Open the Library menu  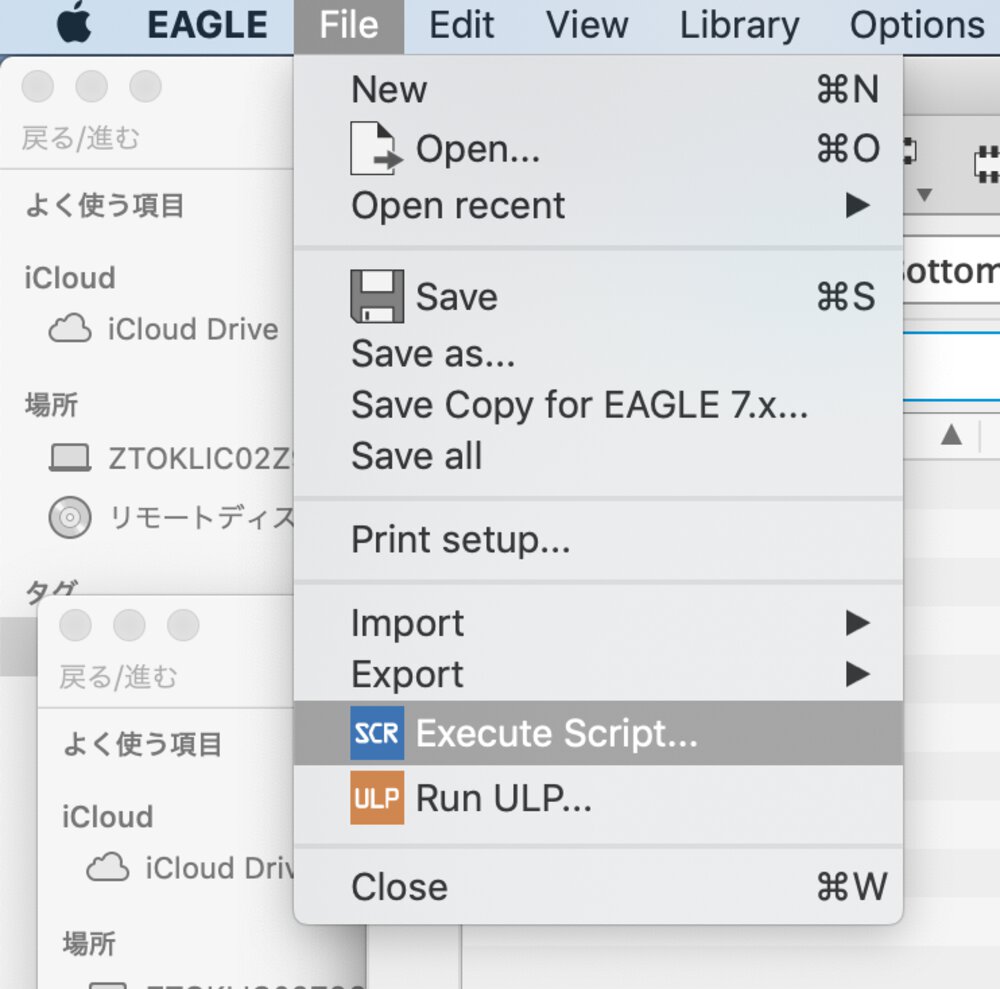coord(739,26)
